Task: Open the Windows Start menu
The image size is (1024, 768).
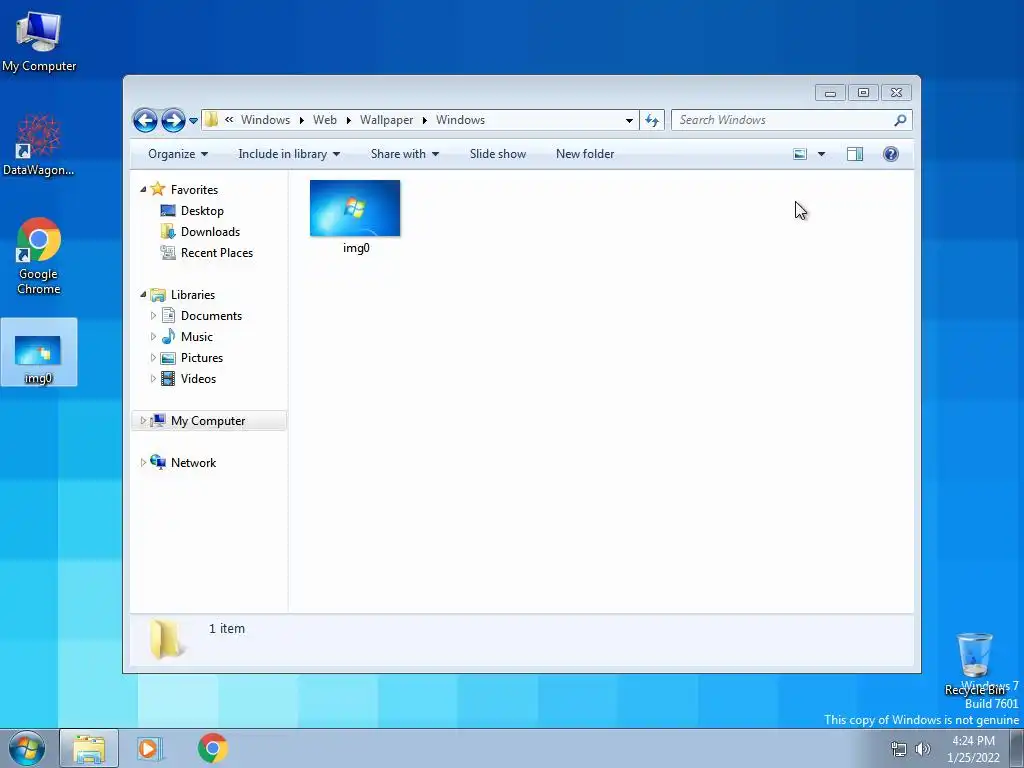Action: point(27,748)
